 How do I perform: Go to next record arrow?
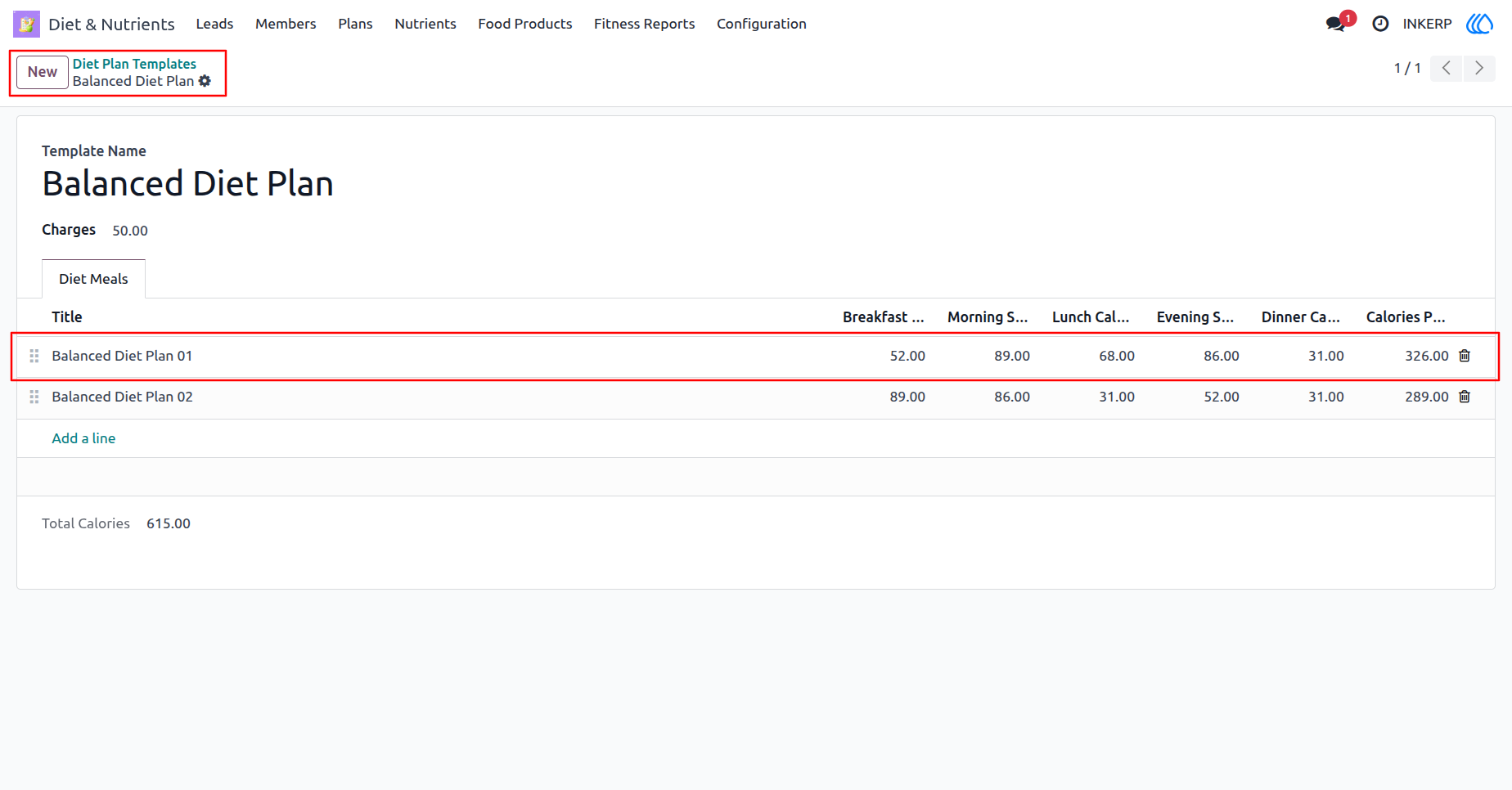point(1479,68)
